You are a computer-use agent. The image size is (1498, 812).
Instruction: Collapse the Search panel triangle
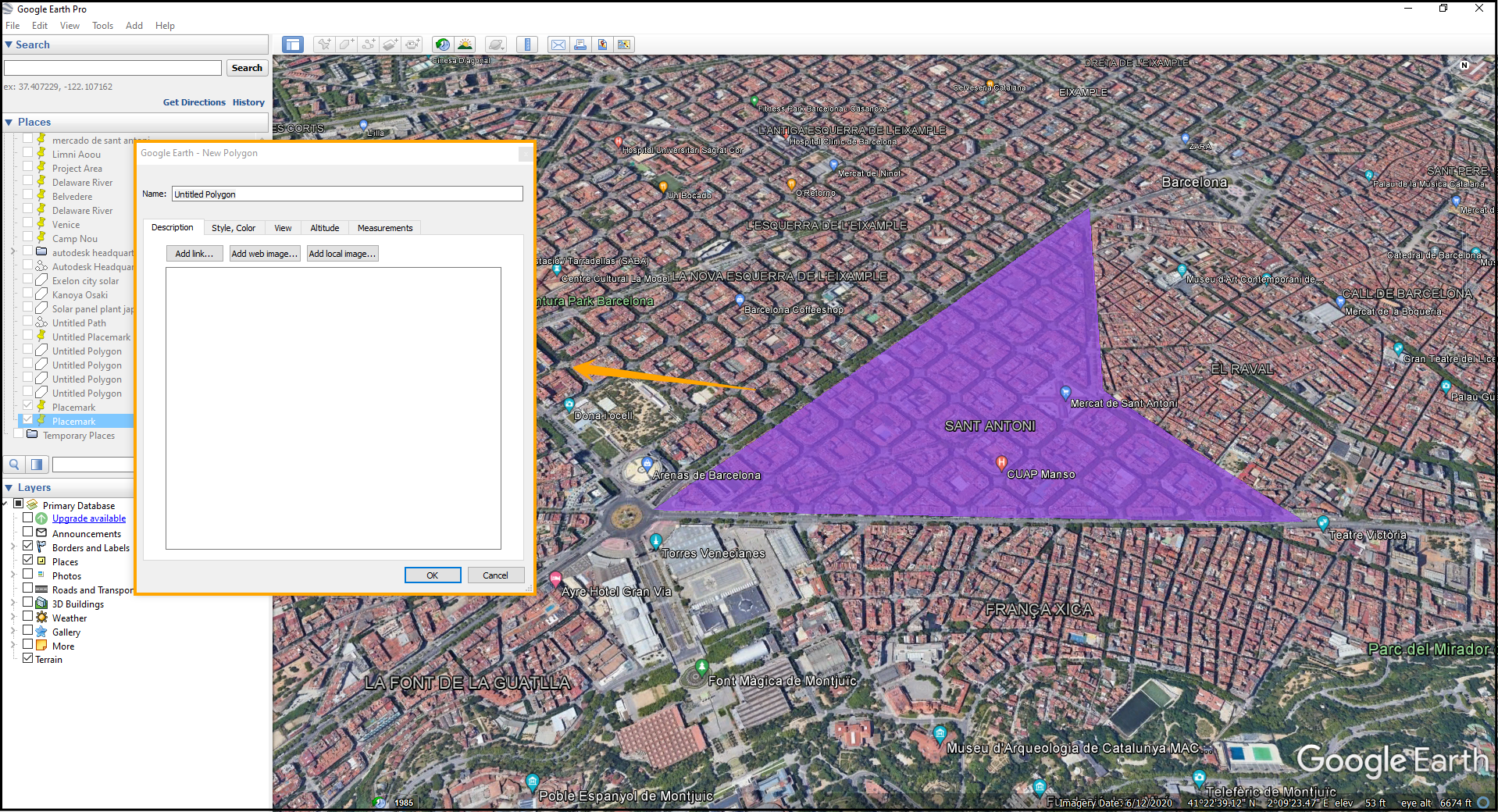9,45
